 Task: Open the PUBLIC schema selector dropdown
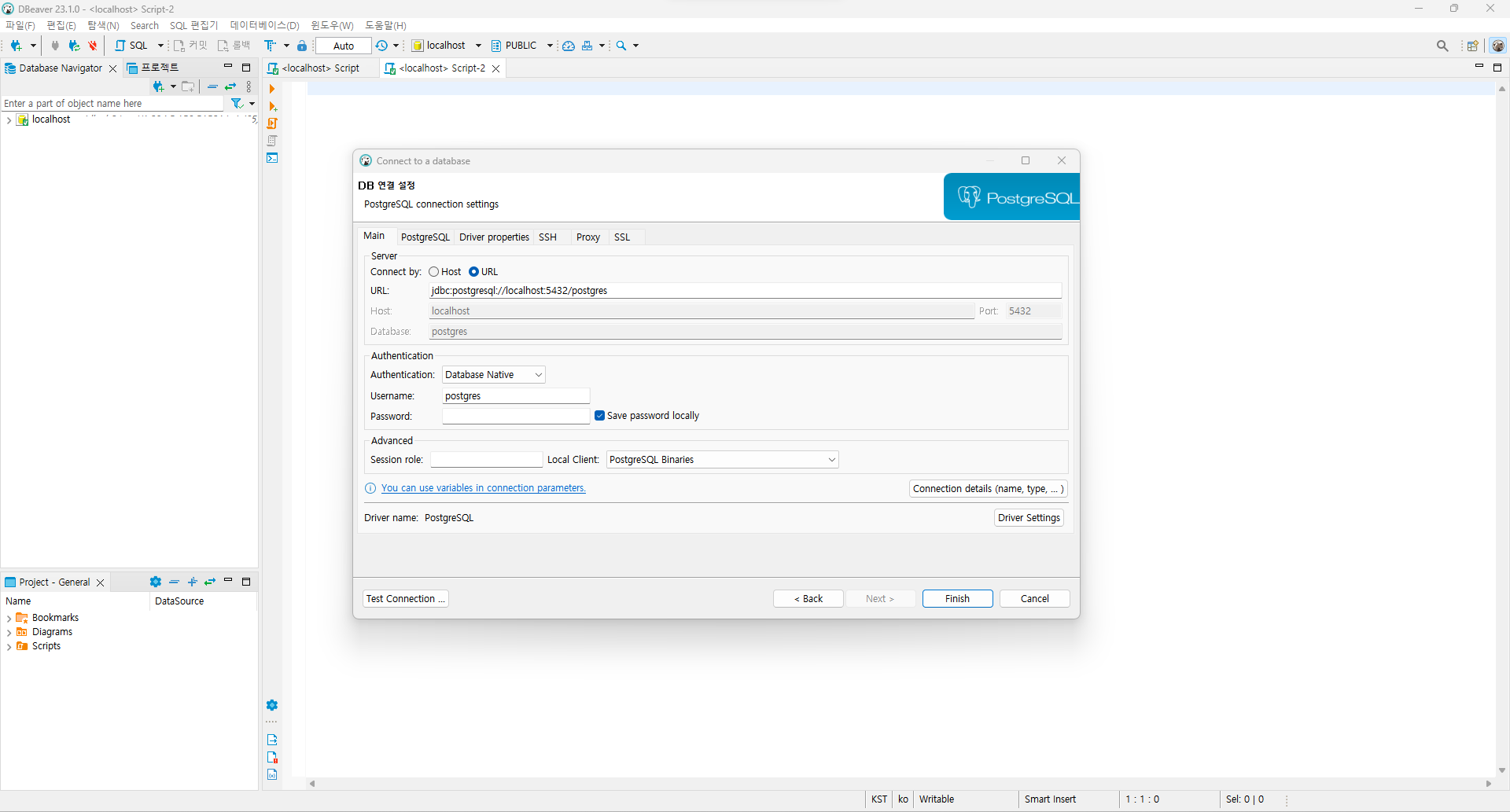550,46
